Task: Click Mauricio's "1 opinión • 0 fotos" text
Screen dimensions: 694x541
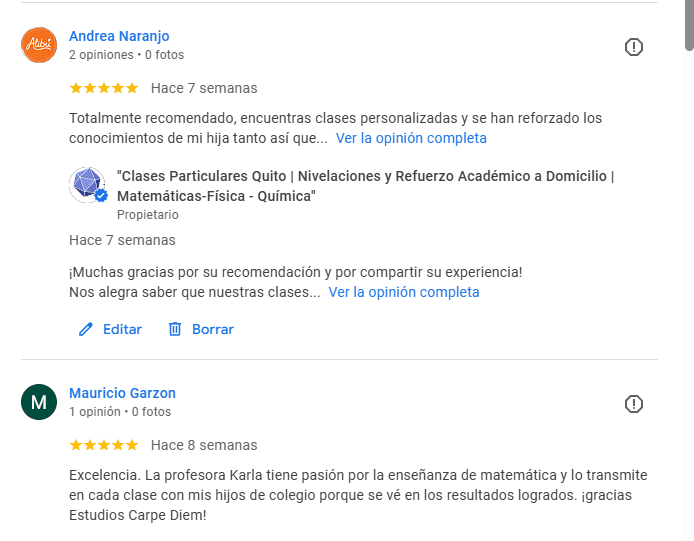Action: click(120, 411)
